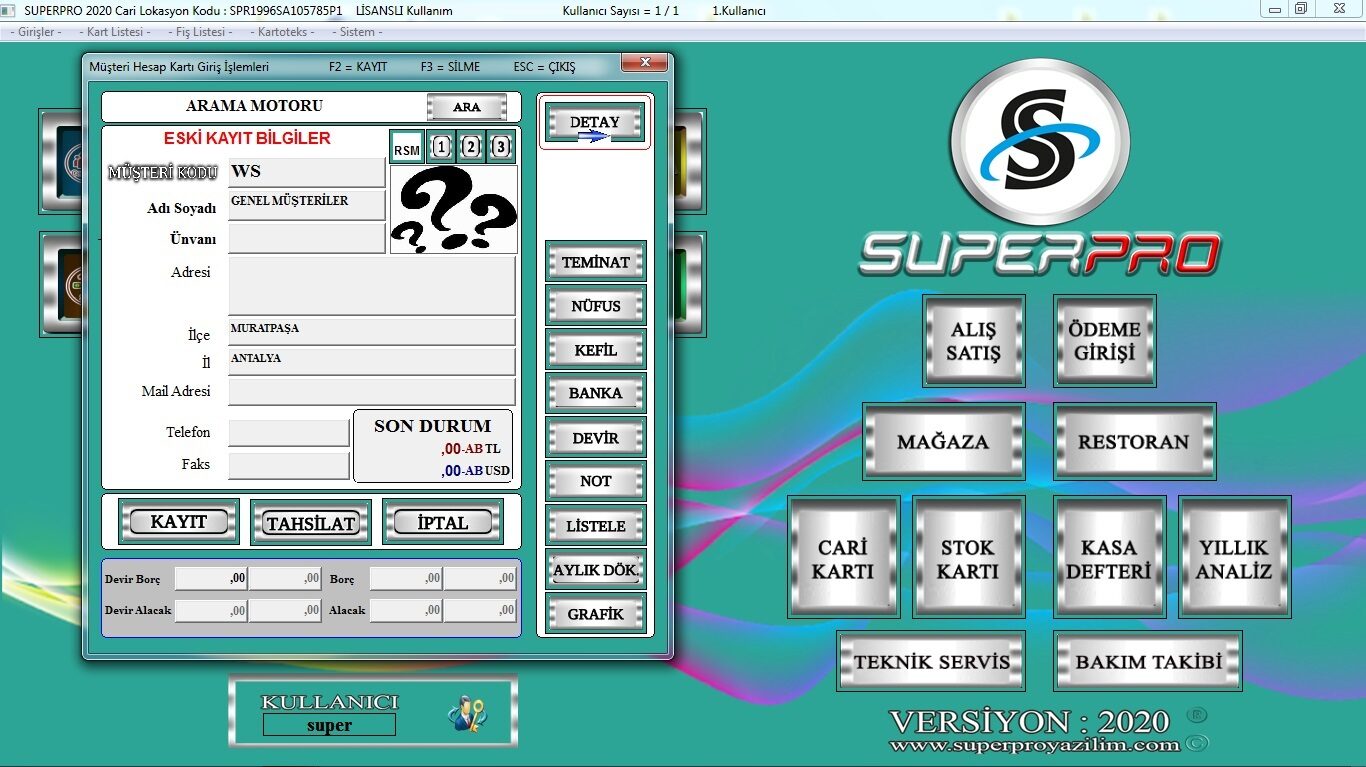Click the F3 = SİLME hint
This screenshot has width=1366, height=767.
[x=450, y=67]
